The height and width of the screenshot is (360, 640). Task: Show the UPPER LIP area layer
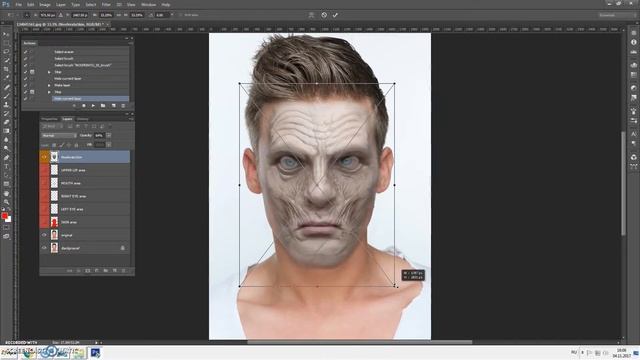(x=44, y=170)
